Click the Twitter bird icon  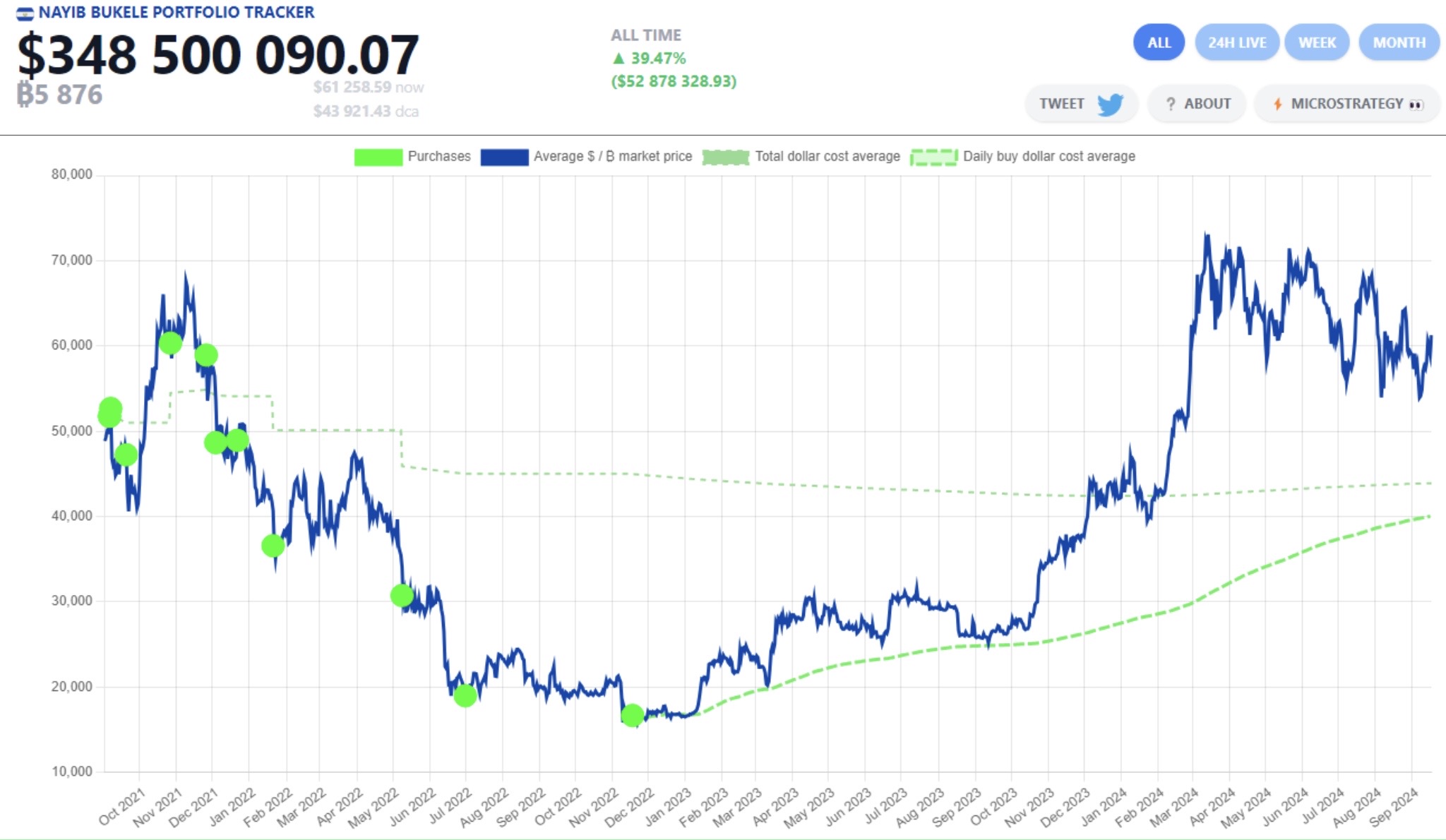(x=1110, y=104)
